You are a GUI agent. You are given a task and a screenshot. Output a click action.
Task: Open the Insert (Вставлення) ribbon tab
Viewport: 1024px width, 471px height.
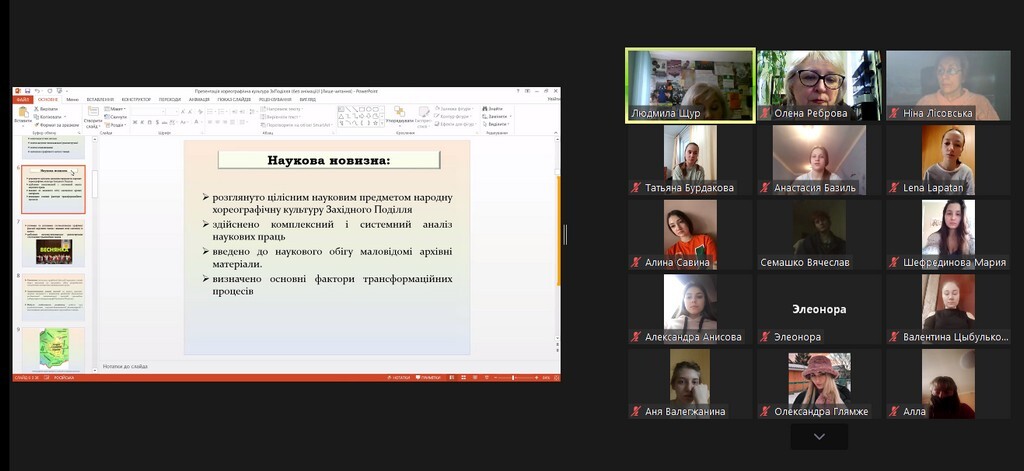[100, 99]
